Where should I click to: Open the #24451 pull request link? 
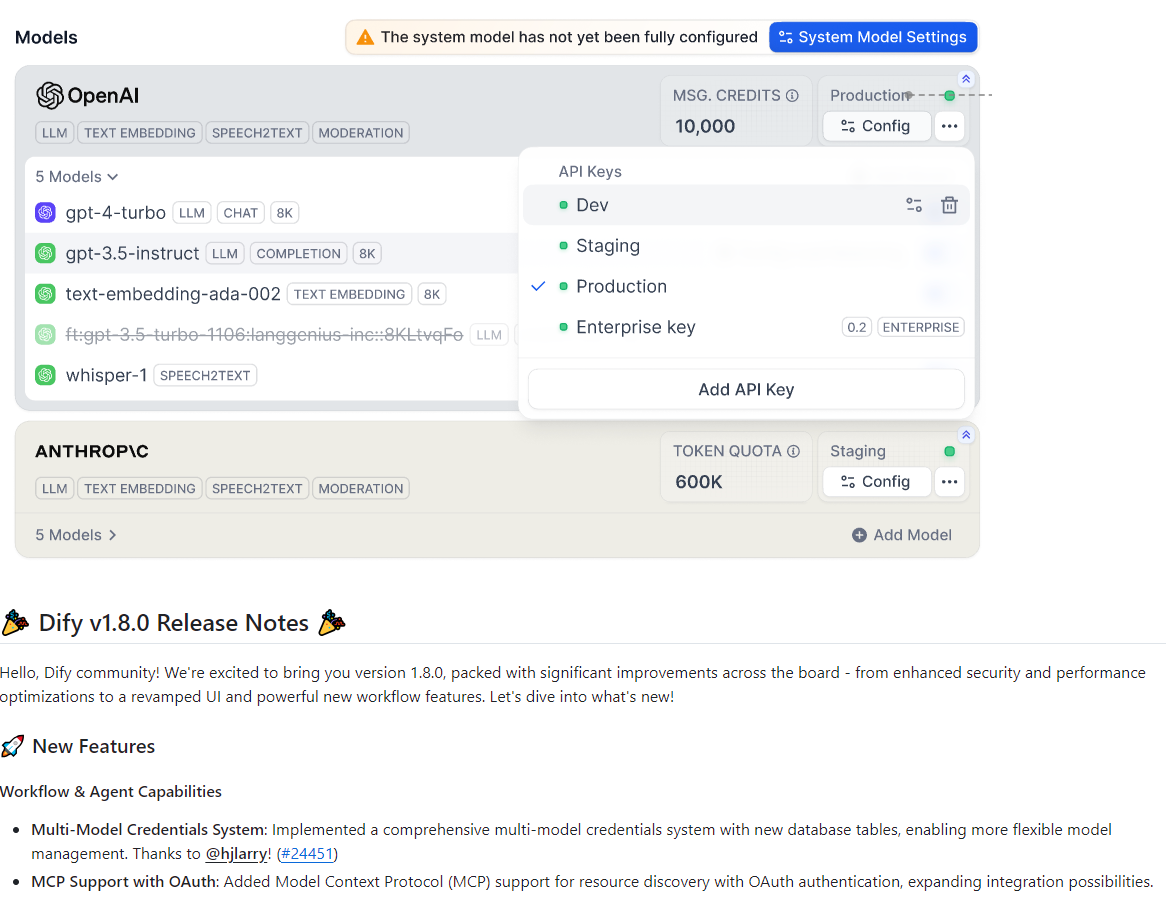pyautogui.click(x=306, y=853)
